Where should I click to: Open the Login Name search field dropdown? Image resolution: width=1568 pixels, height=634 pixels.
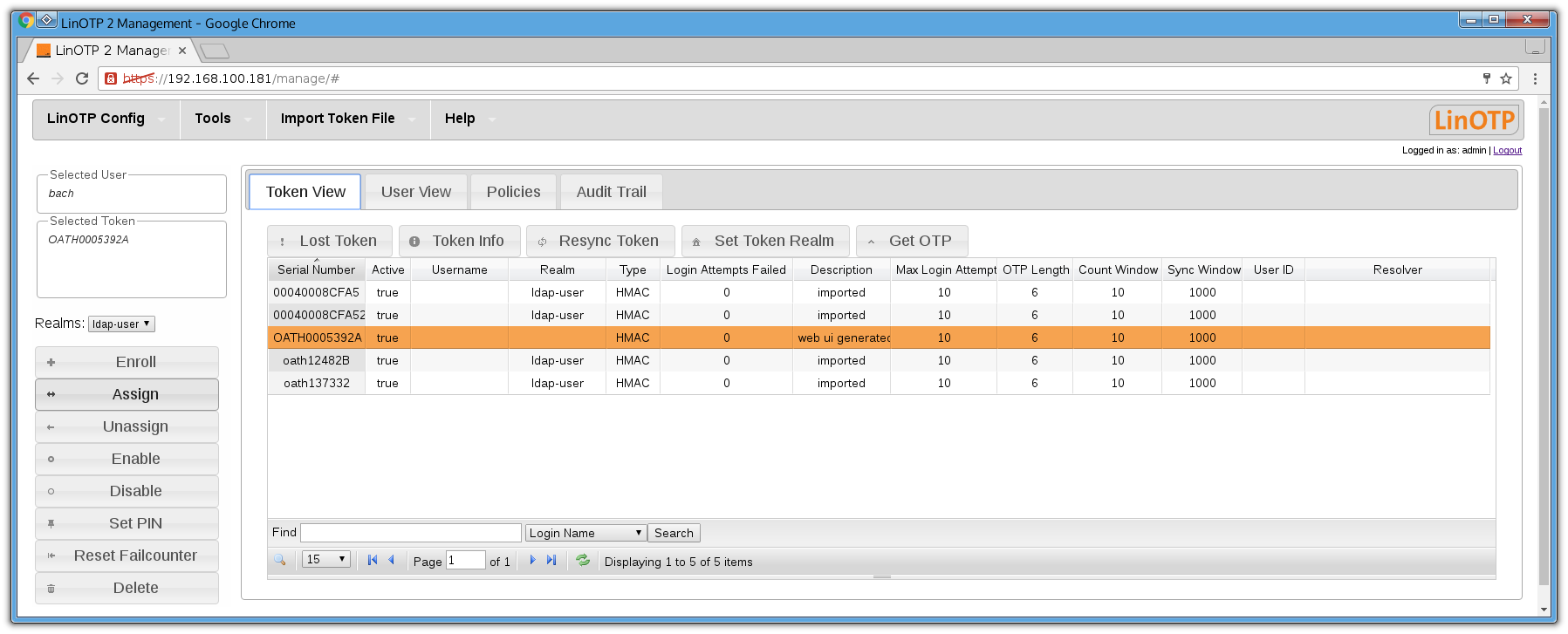point(585,533)
